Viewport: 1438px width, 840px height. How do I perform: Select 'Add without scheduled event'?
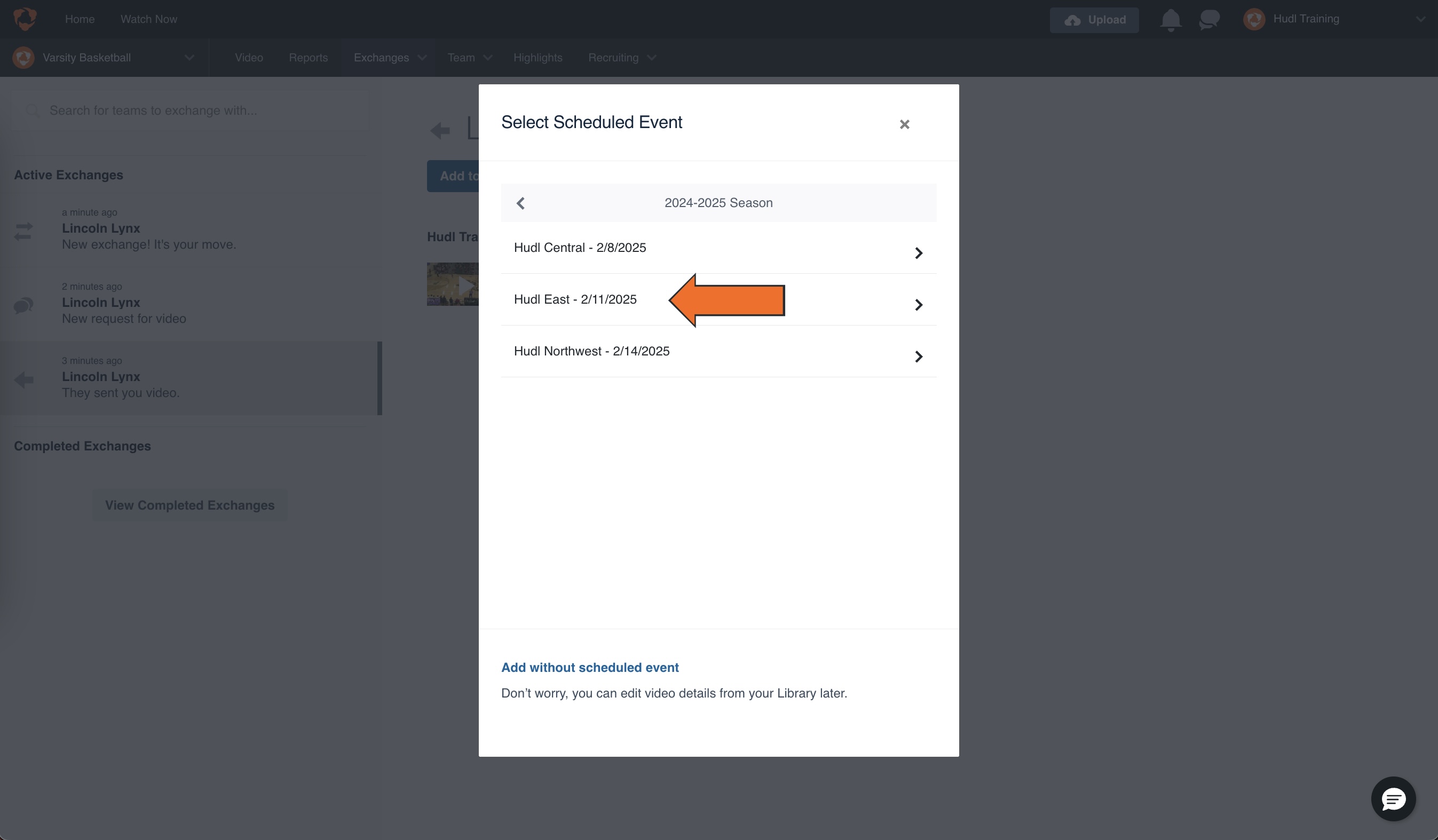589,667
